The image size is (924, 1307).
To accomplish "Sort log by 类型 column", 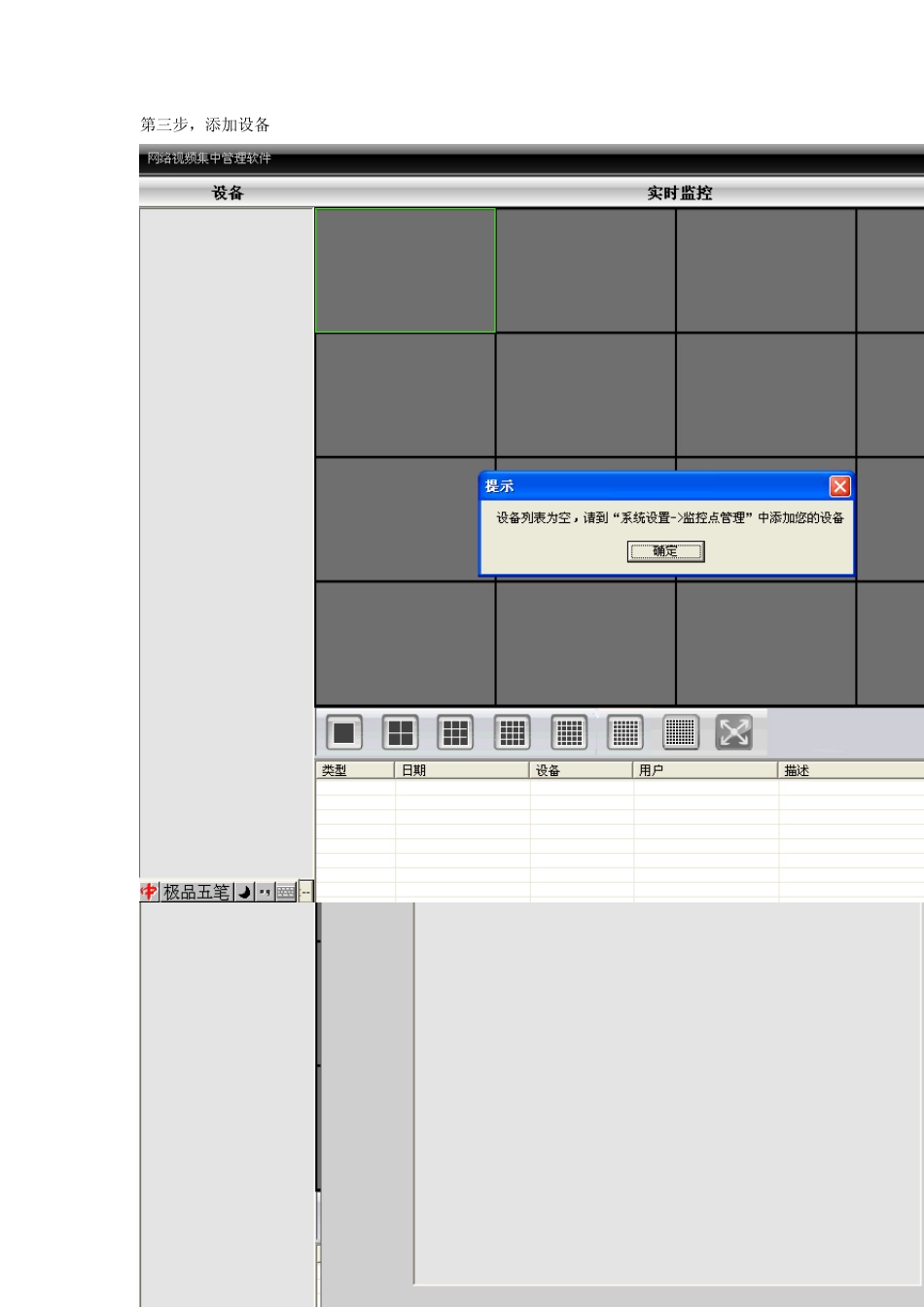I will [x=355, y=770].
